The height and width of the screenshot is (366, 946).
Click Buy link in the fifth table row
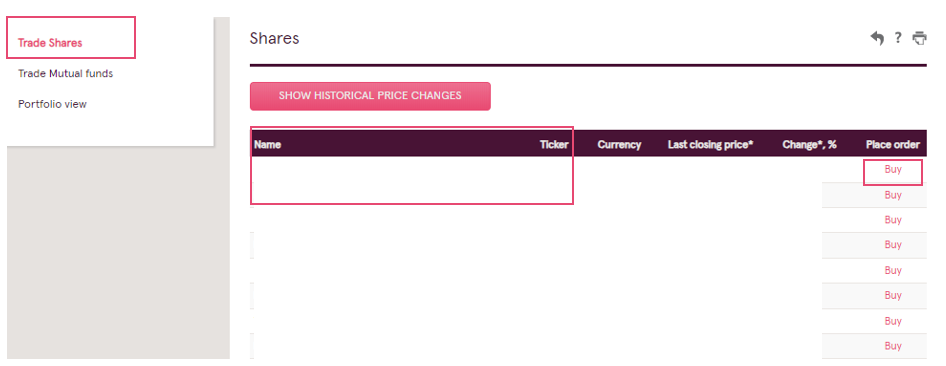893,270
